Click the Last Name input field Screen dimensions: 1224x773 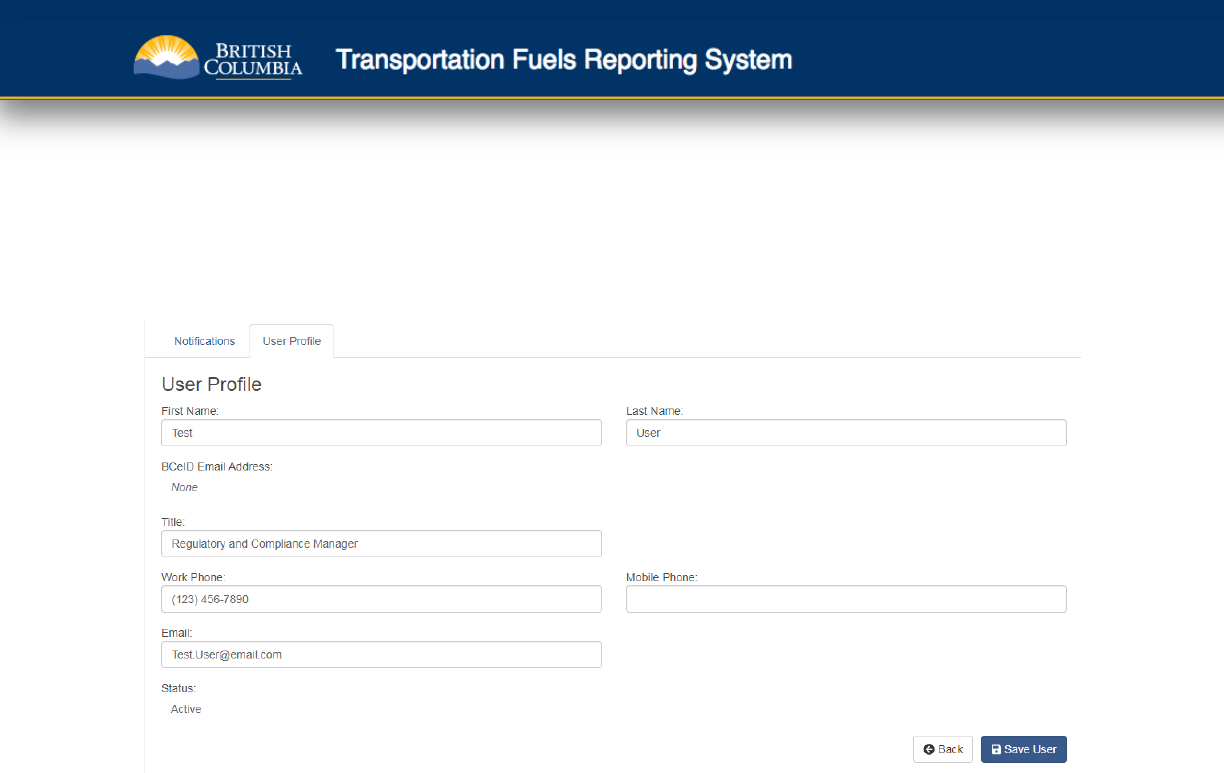pyautogui.click(x=846, y=432)
